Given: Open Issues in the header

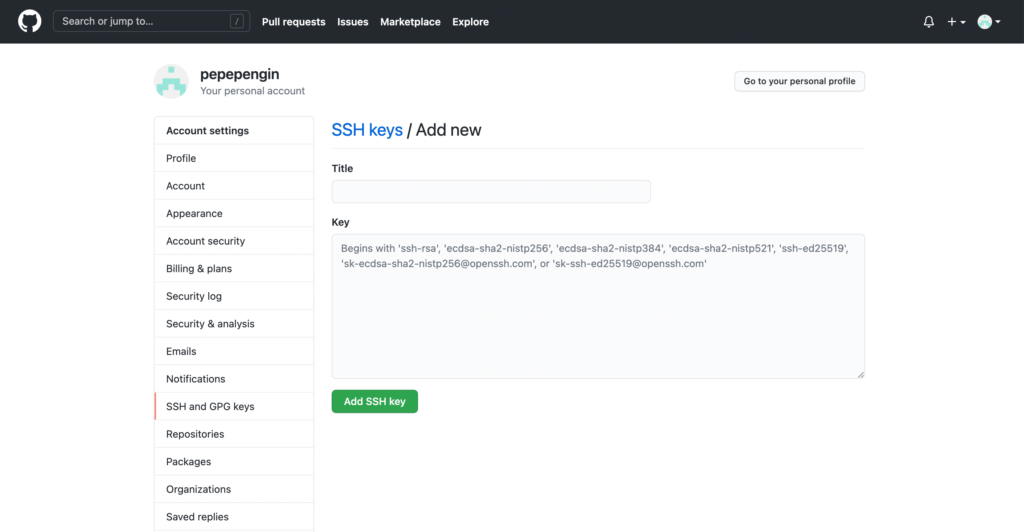Looking at the screenshot, I should [353, 22].
